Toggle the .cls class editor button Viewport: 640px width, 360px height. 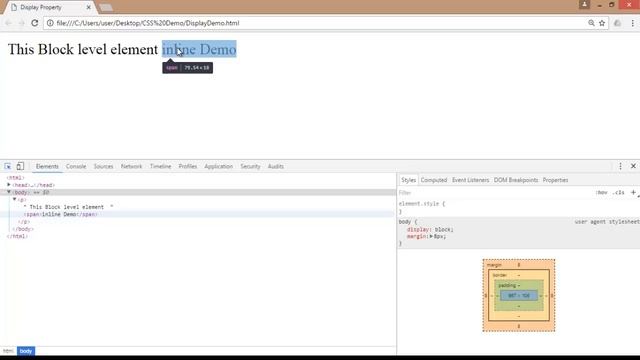tap(619, 193)
